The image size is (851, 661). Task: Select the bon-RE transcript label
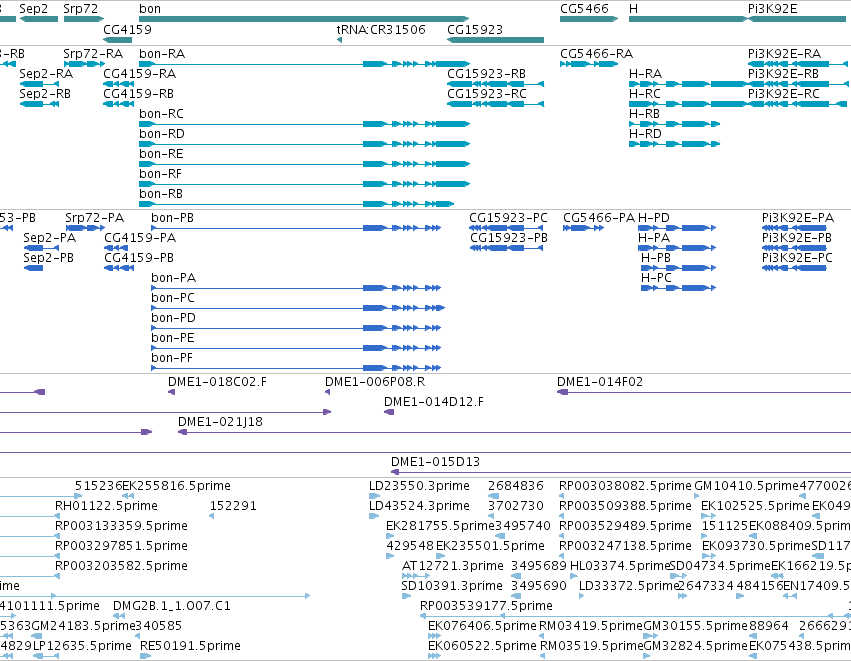click(161, 154)
